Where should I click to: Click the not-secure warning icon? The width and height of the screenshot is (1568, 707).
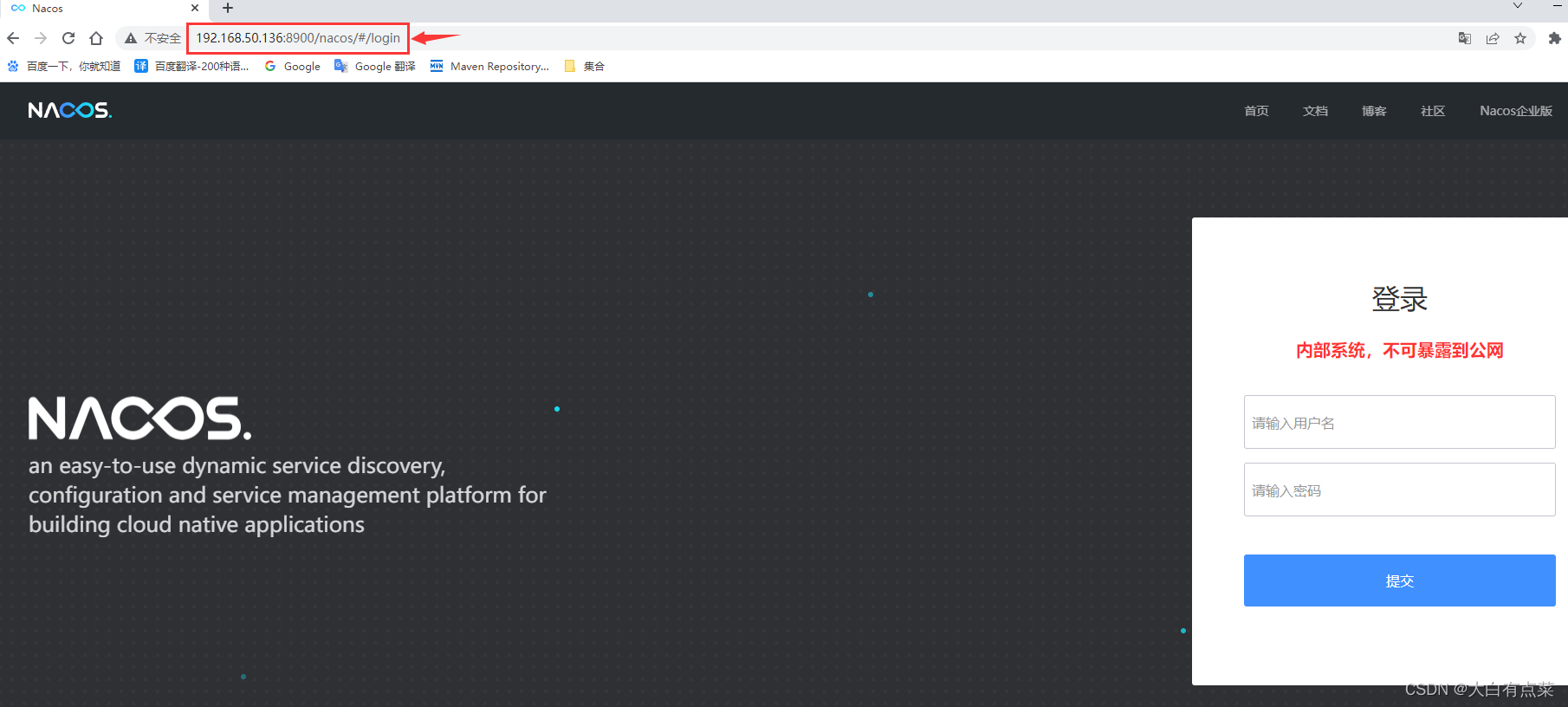[x=131, y=38]
